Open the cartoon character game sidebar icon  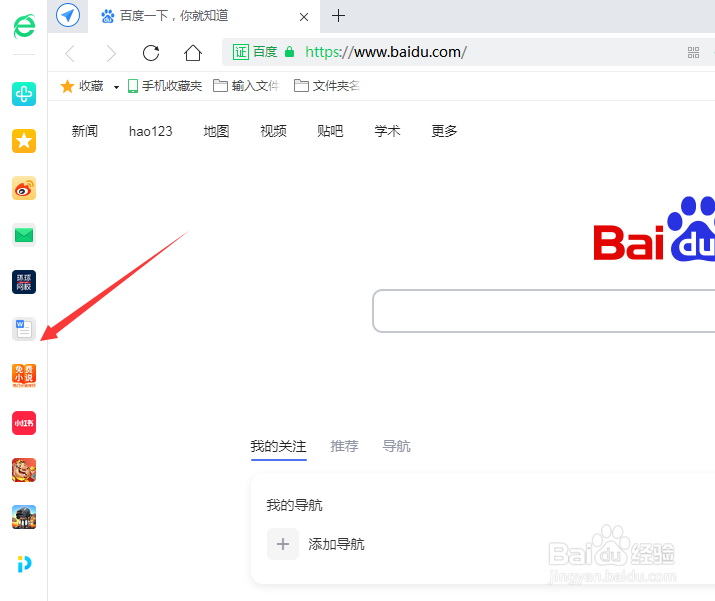[24, 470]
